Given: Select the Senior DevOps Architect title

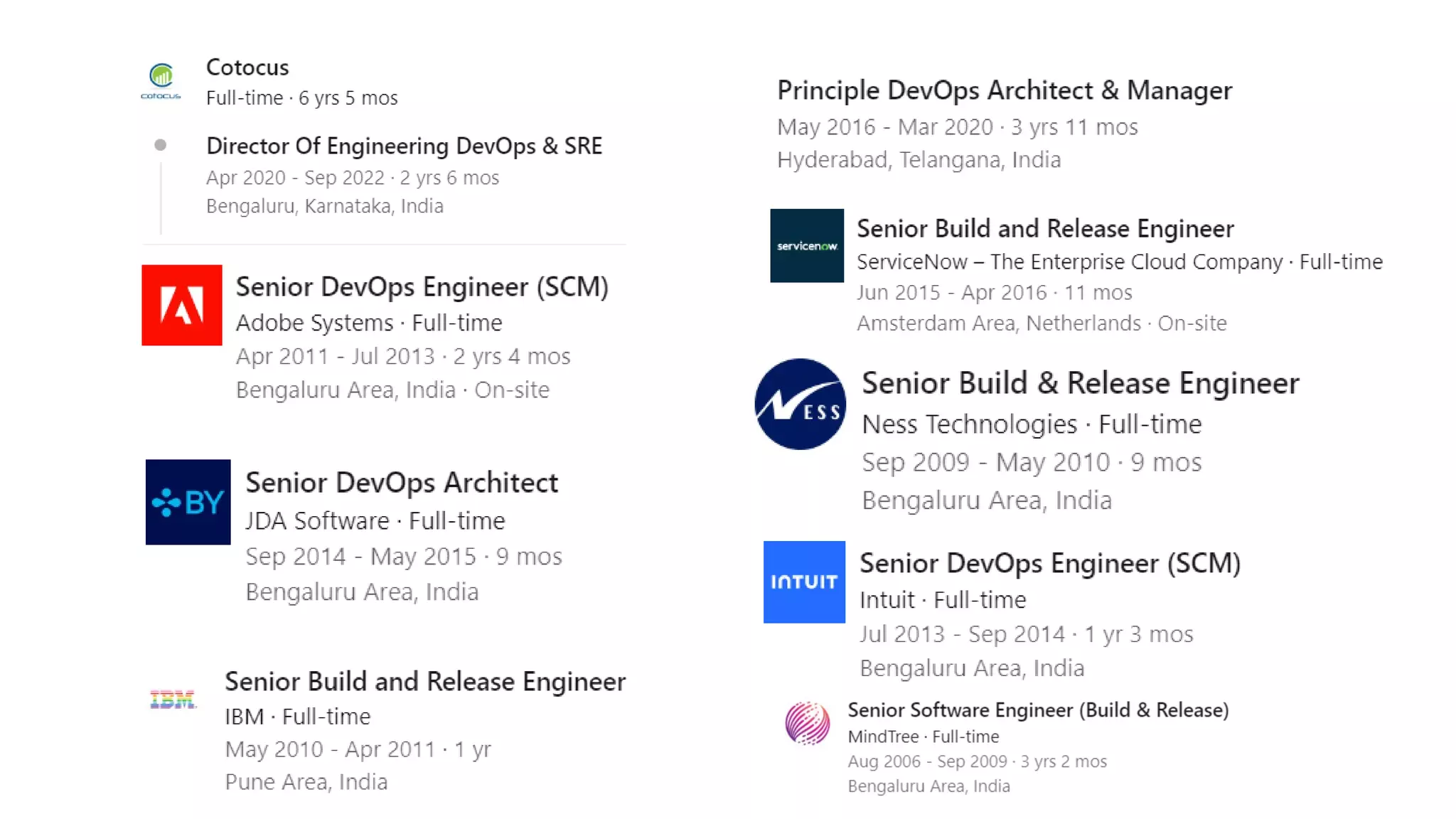Looking at the screenshot, I should 402,483.
